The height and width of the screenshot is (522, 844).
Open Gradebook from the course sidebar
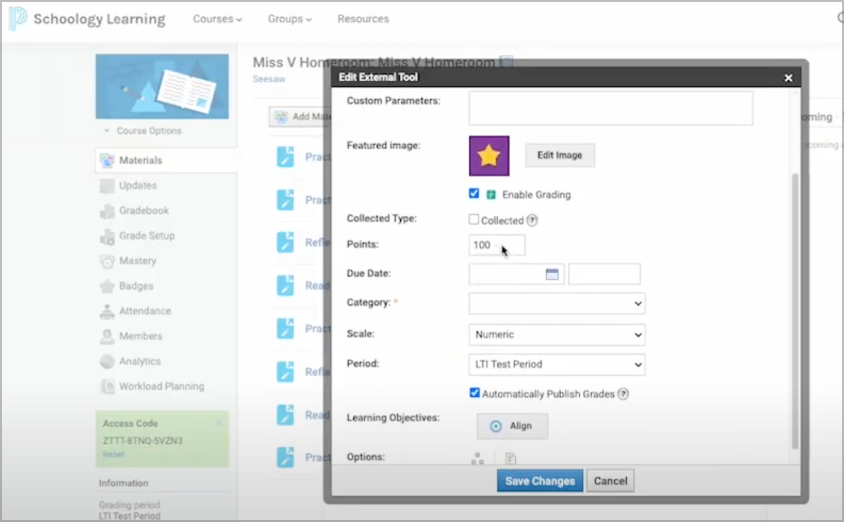click(x=143, y=211)
